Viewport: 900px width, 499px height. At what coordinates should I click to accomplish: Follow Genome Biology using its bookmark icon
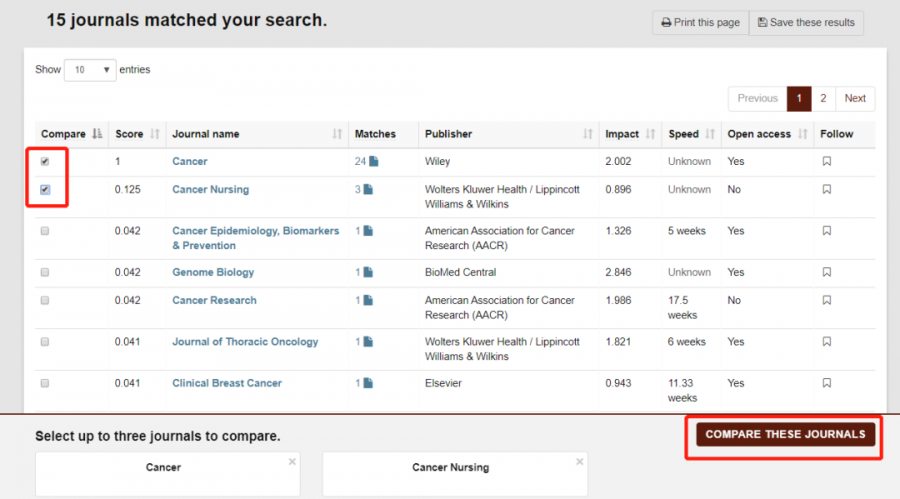(826, 272)
